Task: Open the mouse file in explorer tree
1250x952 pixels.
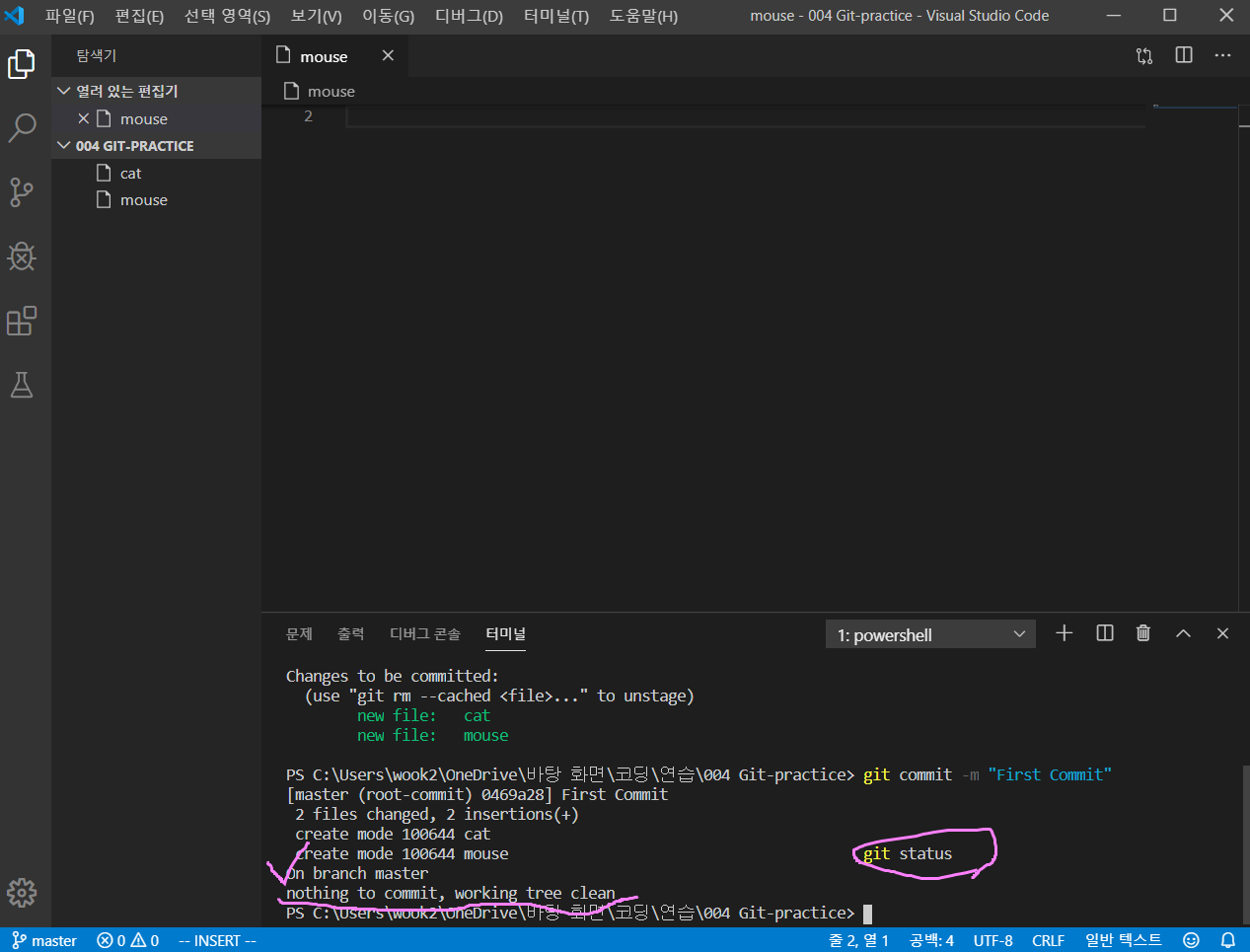Action: pos(156,199)
